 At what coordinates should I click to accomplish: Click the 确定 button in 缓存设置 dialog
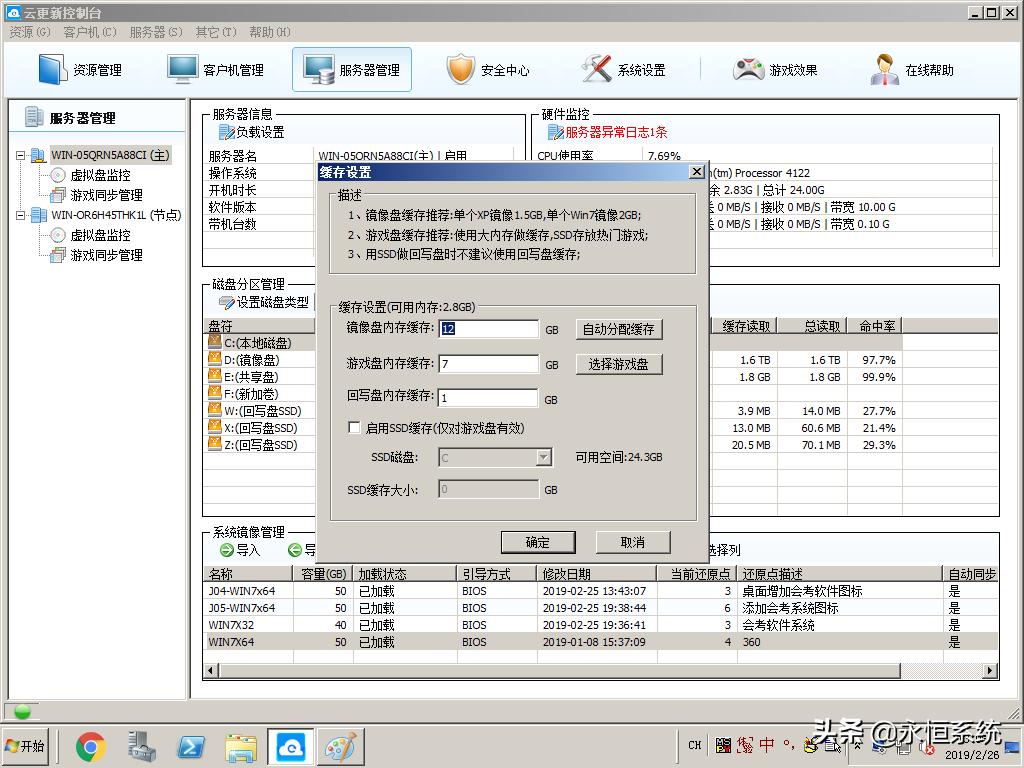[x=538, y=542]
